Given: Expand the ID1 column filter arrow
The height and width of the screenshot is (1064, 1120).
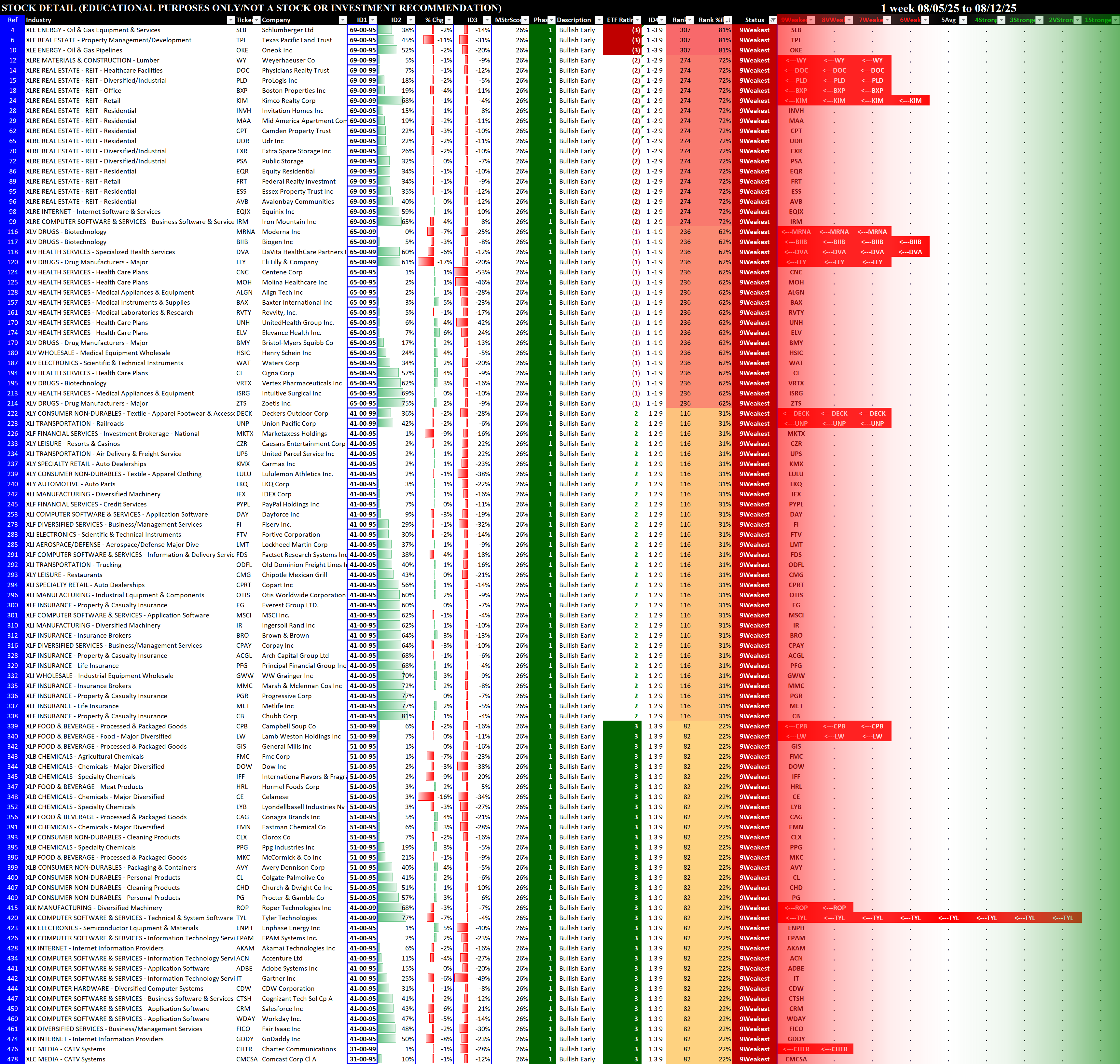Looking at the screenshot, I should (x=373, y=20).
